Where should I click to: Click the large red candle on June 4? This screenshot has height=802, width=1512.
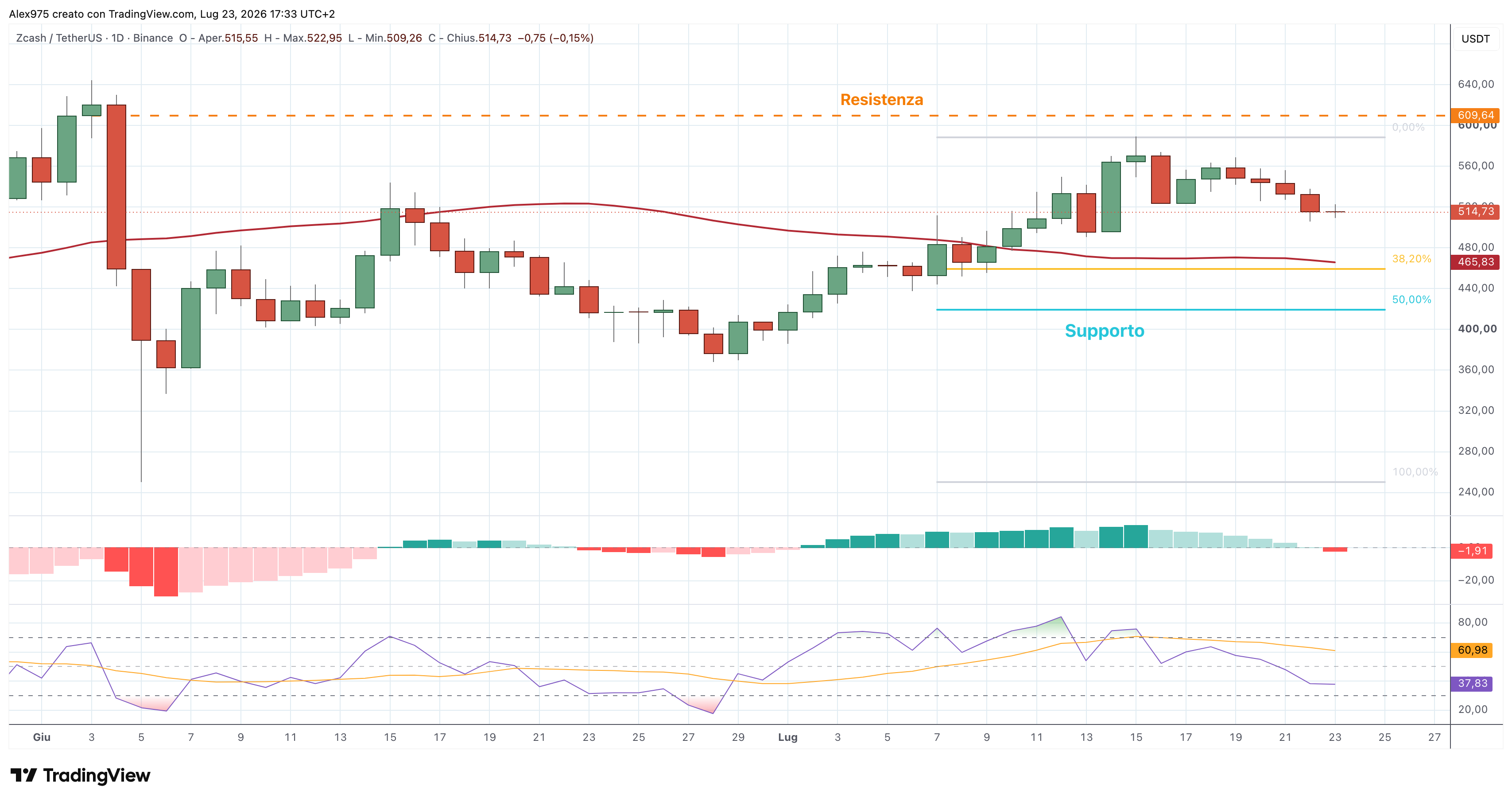[116, 187]
